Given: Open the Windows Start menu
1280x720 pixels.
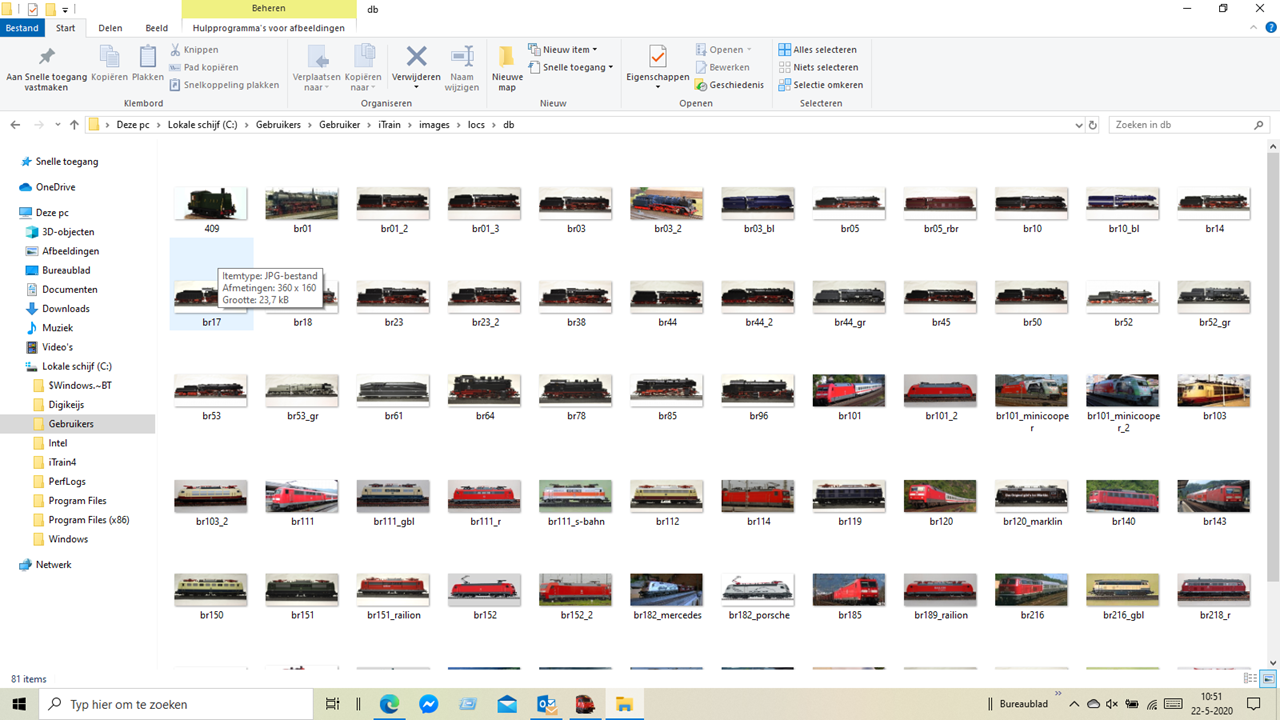Looking at the screenshot, I should pyautogui.click(x=19, y=704).
